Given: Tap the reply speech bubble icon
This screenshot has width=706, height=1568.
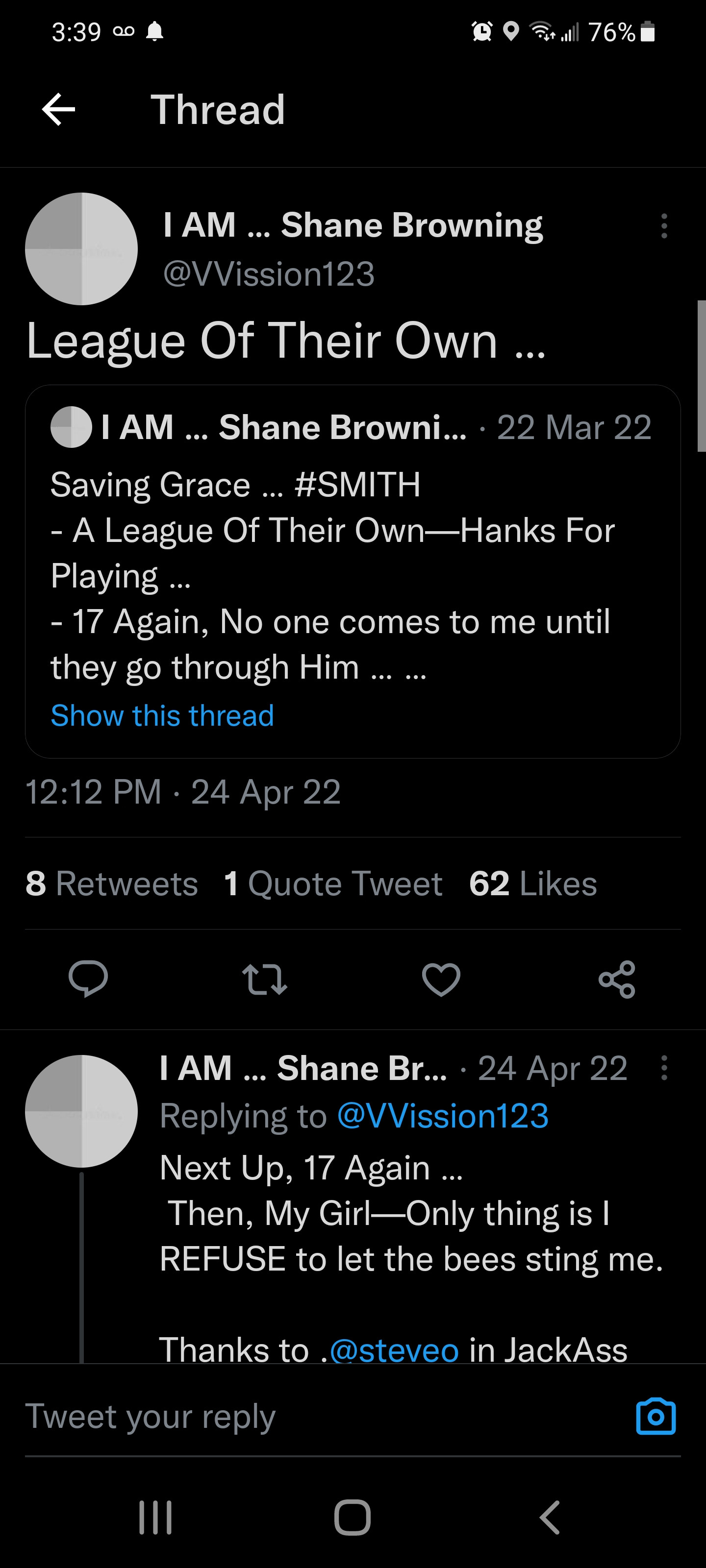Looking at the screenshot, I should (88, 979).
